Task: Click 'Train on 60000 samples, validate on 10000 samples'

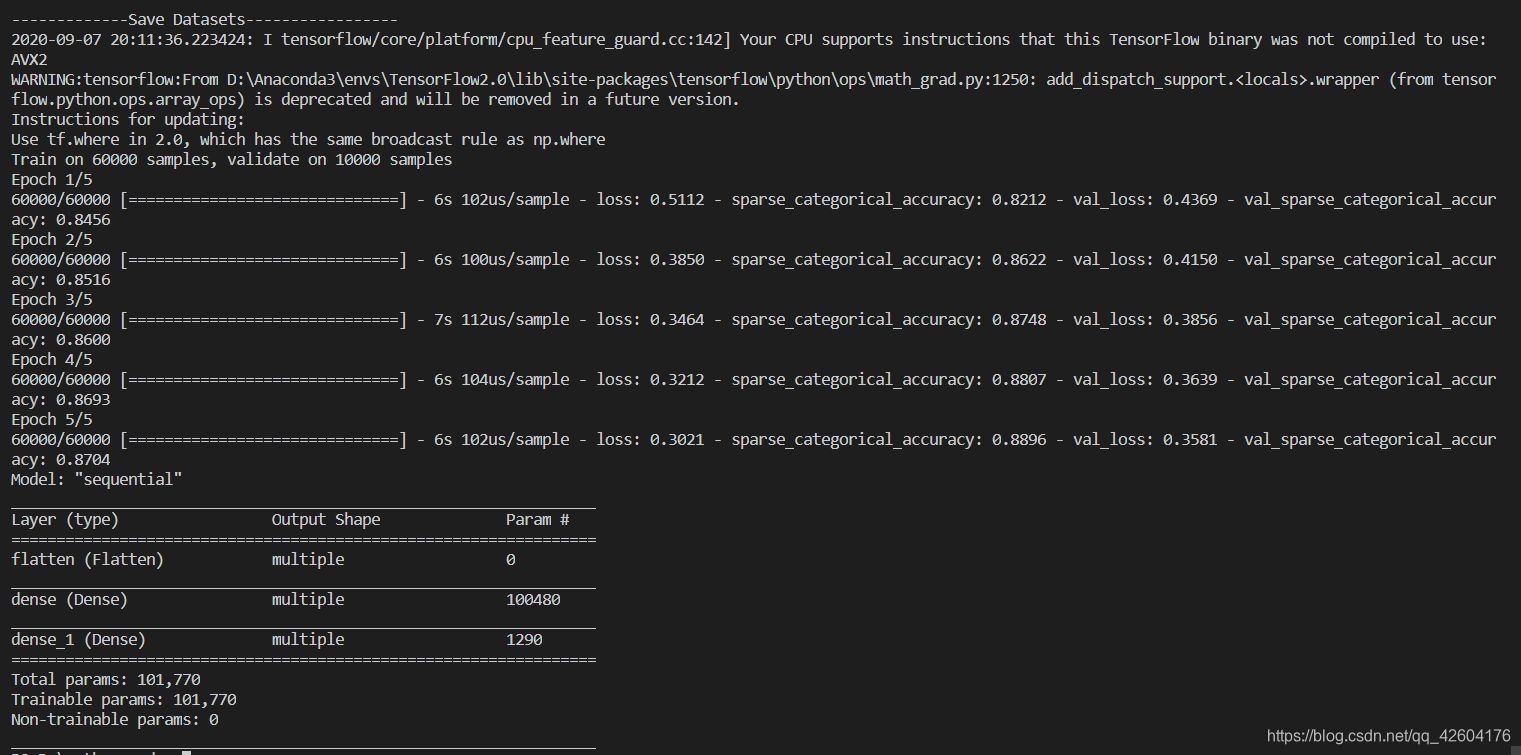Action: pos(231,160)
